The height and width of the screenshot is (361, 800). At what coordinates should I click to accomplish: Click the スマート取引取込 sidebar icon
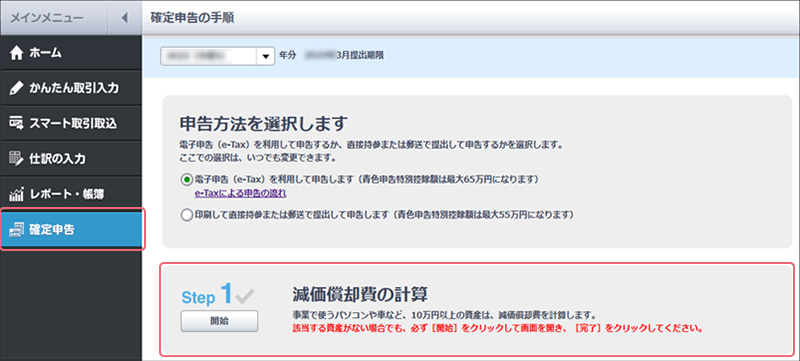coord(17,123)
